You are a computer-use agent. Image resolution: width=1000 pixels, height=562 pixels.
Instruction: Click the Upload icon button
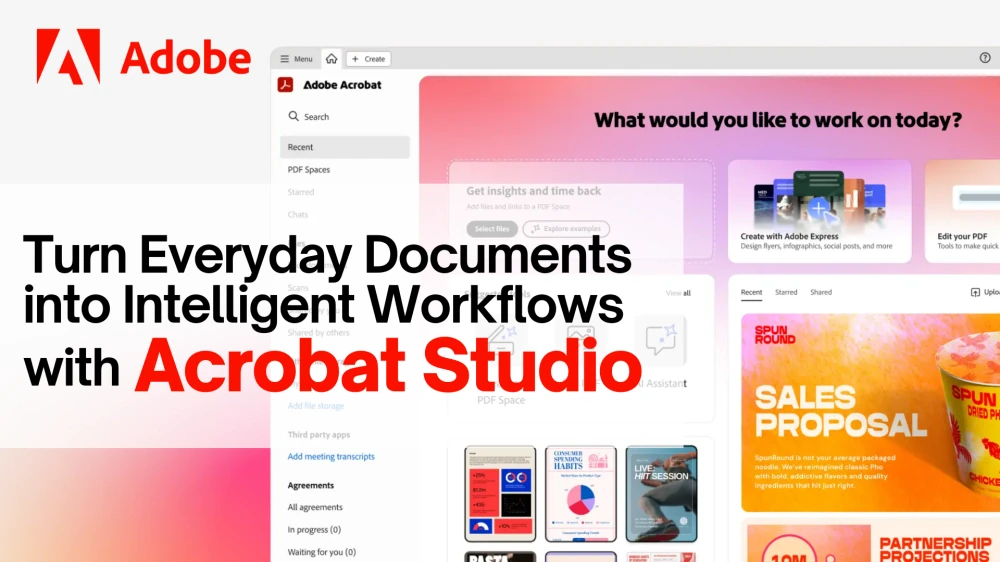975,292
